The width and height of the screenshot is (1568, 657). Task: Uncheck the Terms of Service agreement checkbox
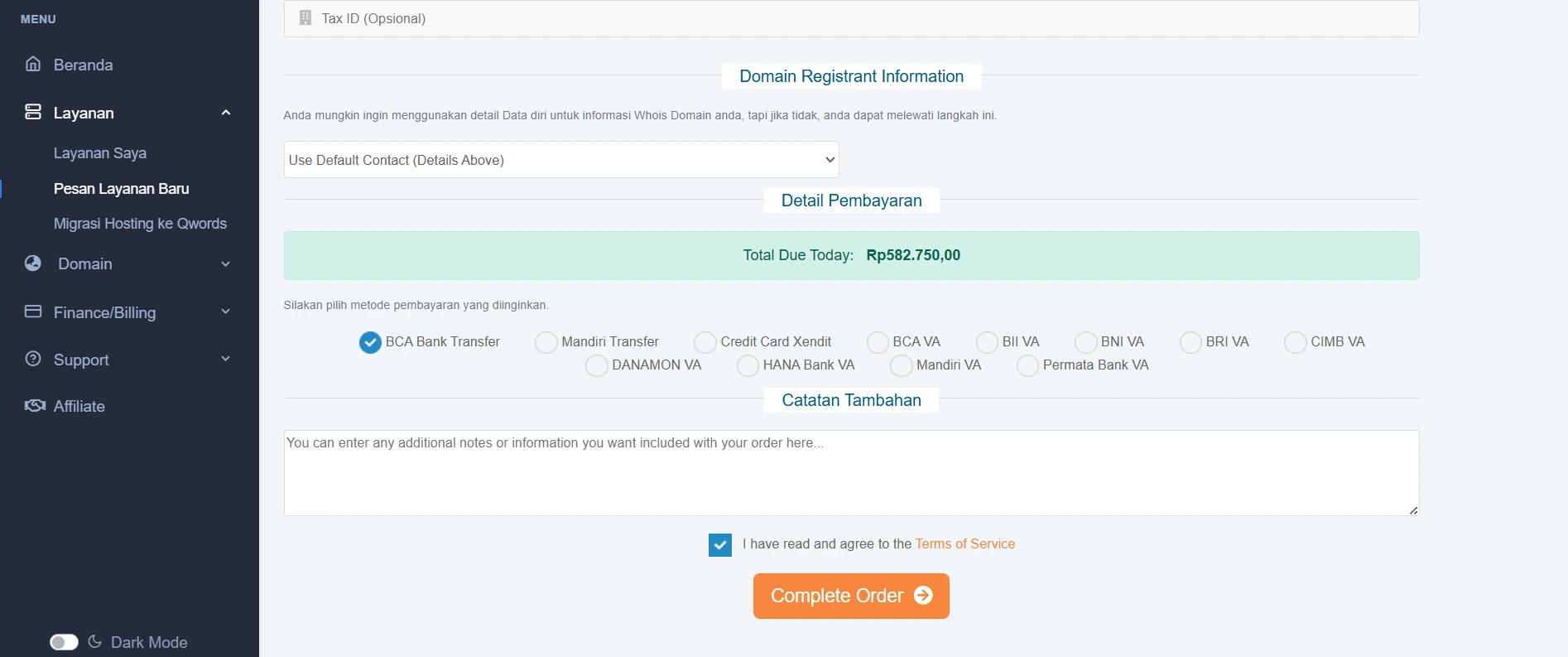point(719,545)
